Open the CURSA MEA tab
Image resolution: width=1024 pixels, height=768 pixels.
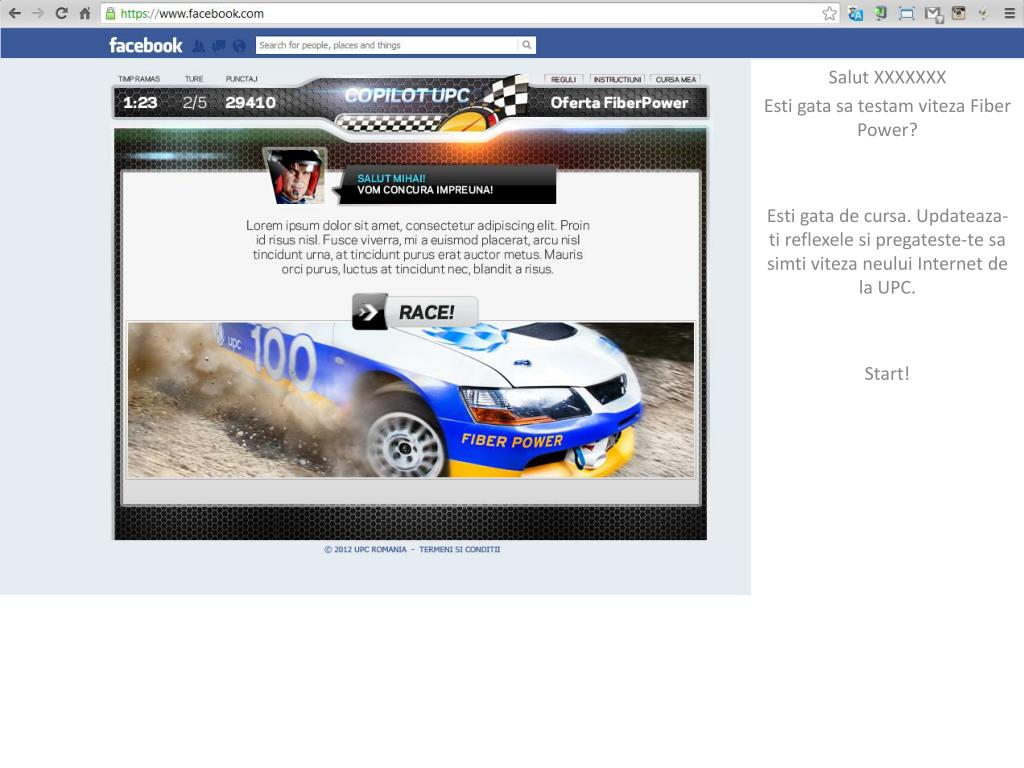click(x=676, y=79)
